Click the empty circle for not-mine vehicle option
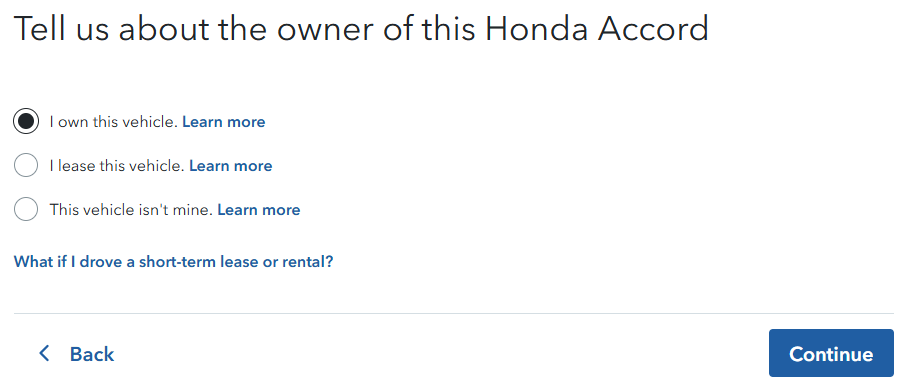This screenshot has width=903, height=392. click(26, 210)
